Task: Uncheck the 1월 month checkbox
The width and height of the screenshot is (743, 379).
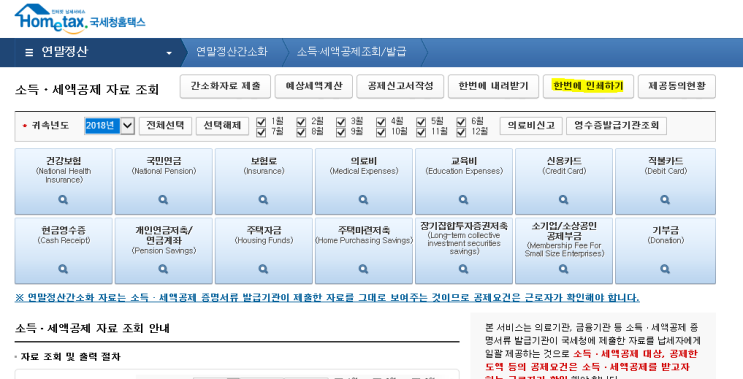Action: point(261,122)
